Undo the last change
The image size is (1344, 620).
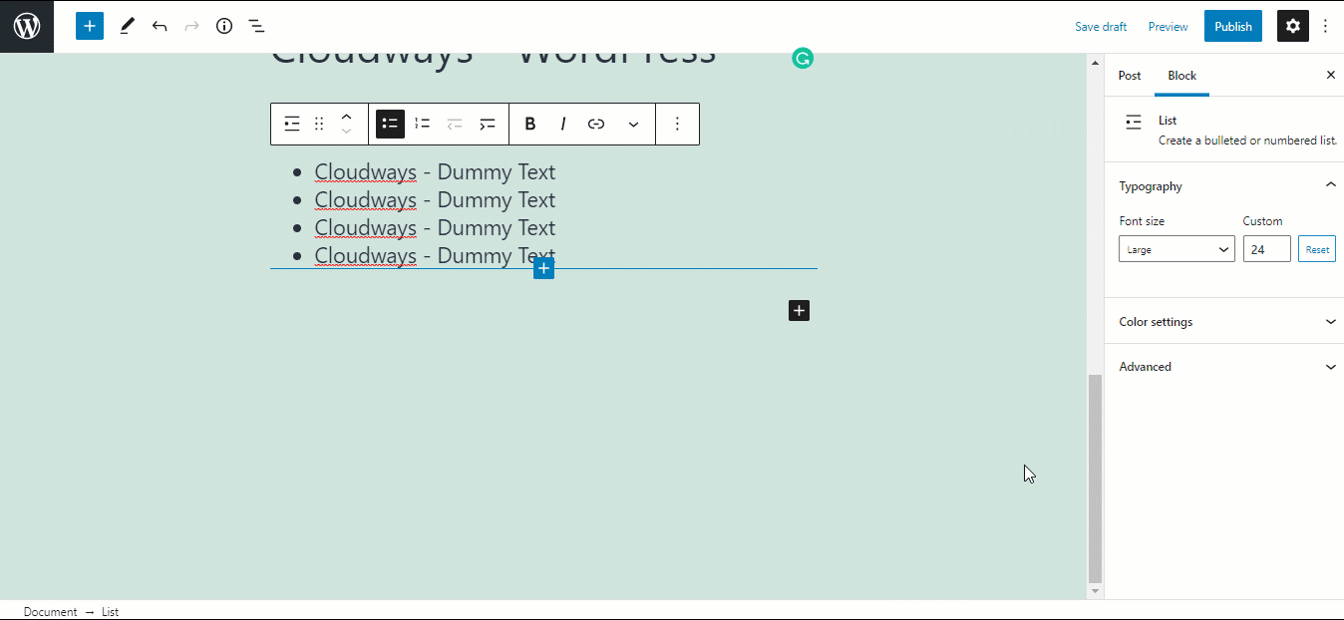coord(160,26)
